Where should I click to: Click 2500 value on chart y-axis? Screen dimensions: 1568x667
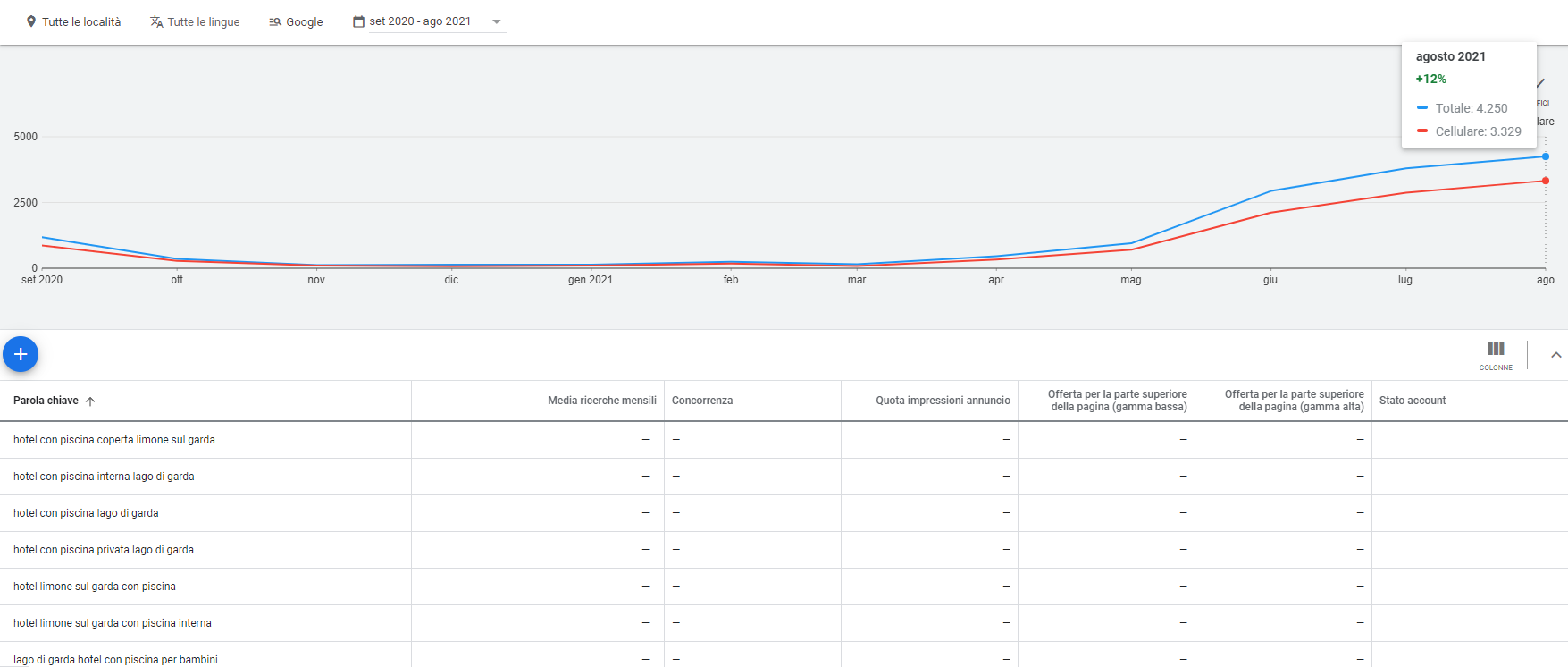[26, 203]
